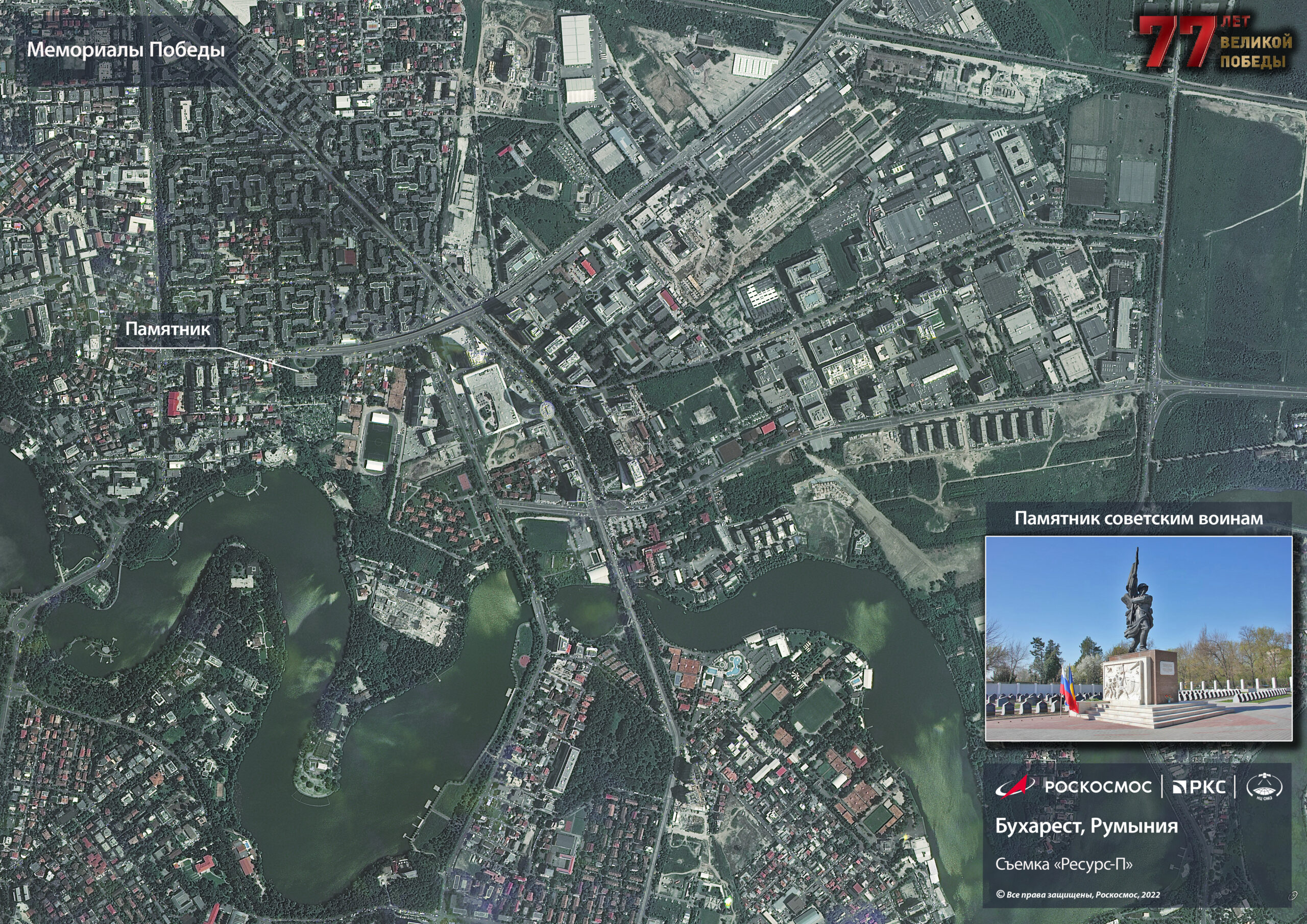Click the Роскосмос 2022 copyright notice

(x=1078, y=895)
